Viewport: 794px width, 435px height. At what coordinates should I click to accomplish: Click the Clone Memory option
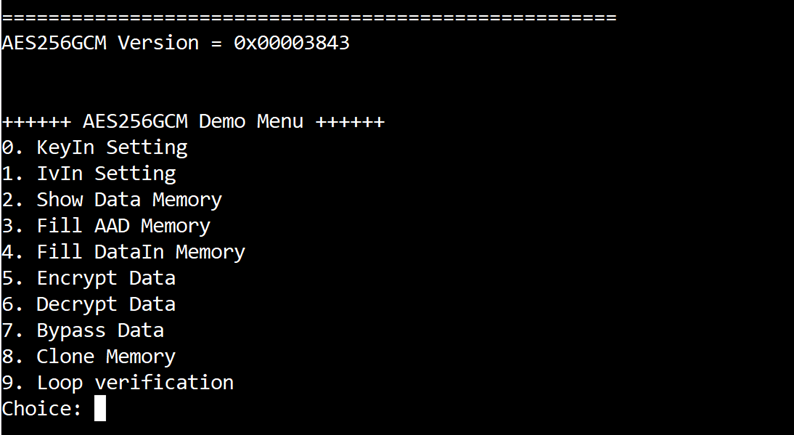click(x=89, y=357)
